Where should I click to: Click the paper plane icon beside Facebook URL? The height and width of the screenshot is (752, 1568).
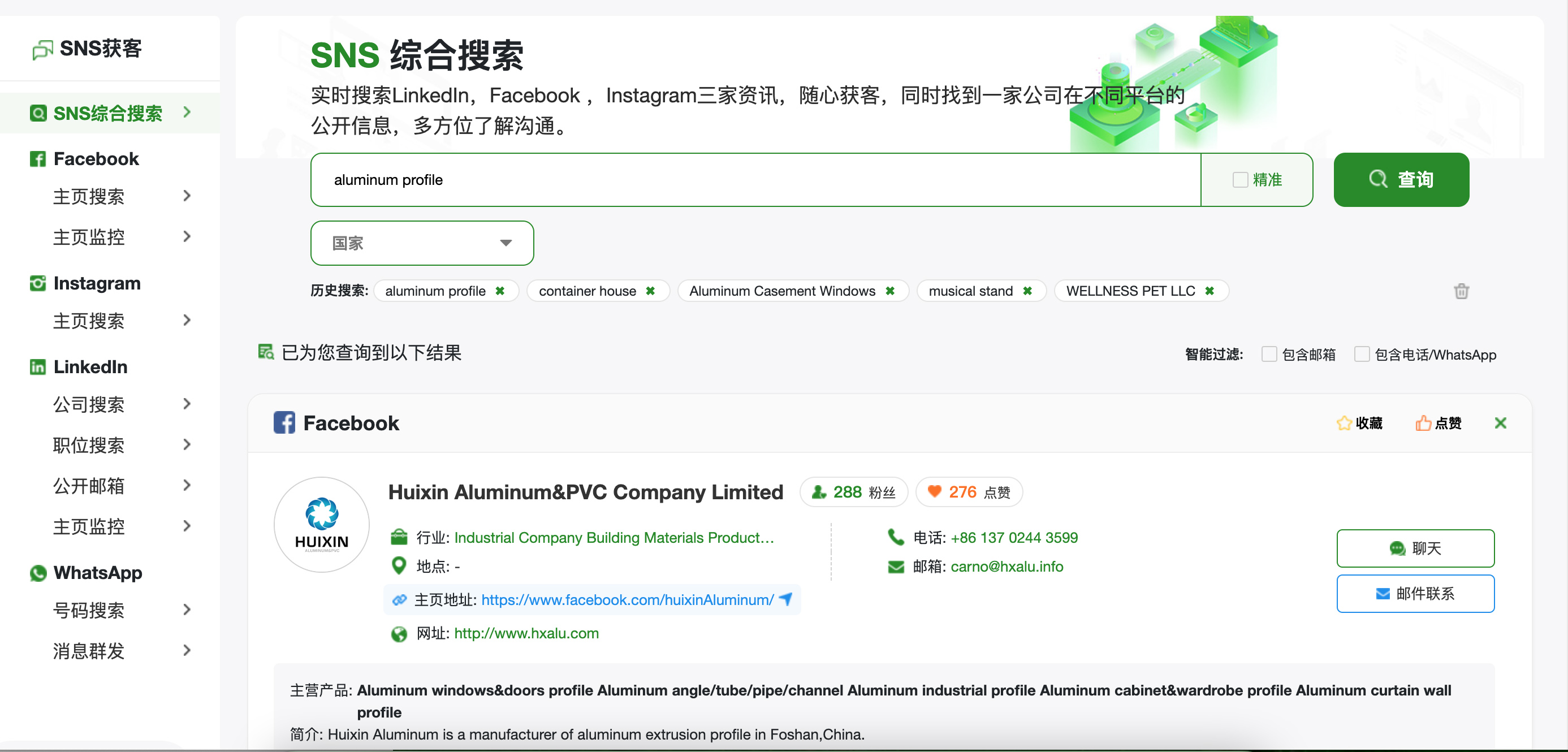tap(786, 599)
